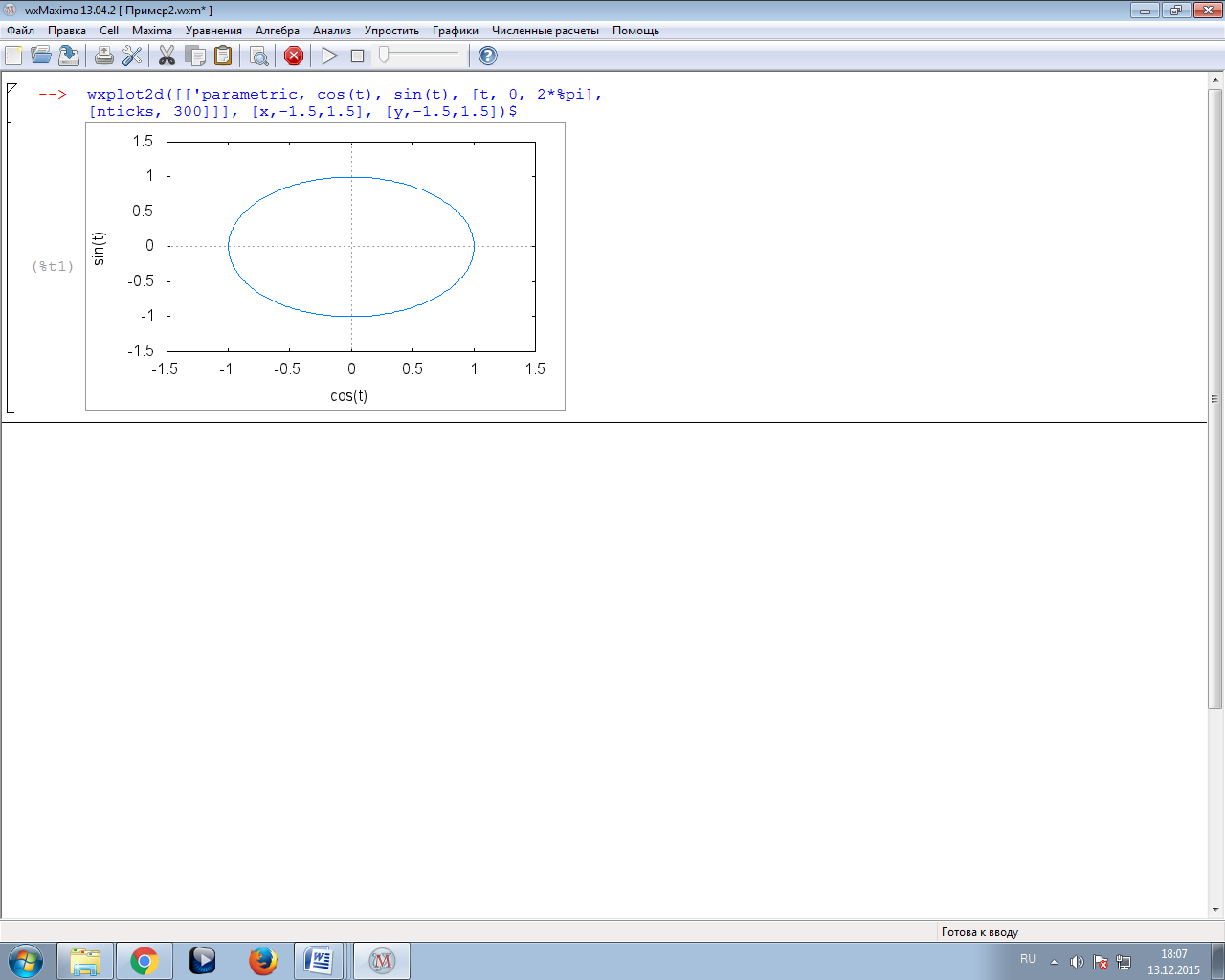1225x980 pixels.
Task: Open wxMaxima configuration tools icon
Action: [132, 56]
